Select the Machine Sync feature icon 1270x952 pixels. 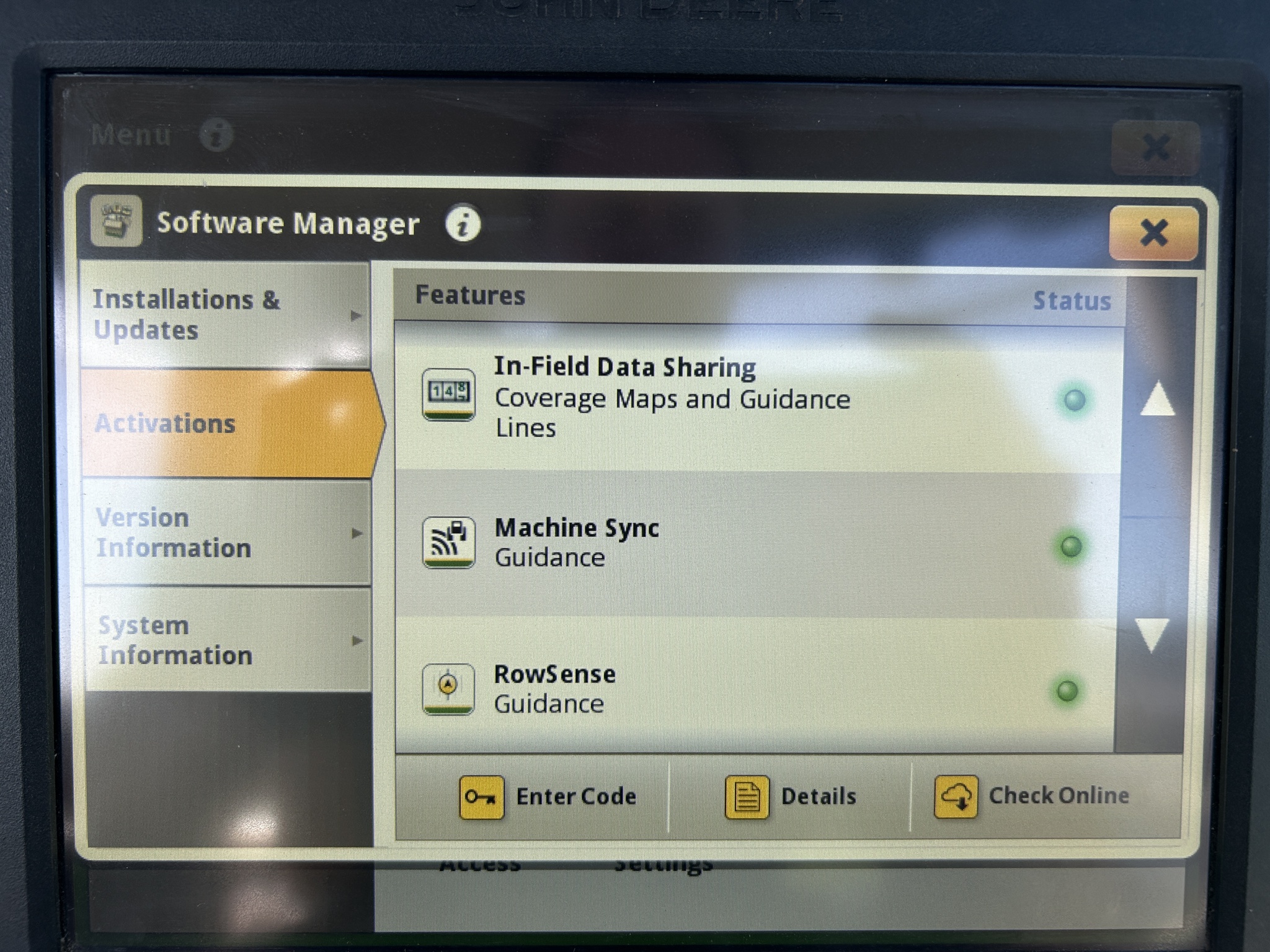tap(448, 542)
